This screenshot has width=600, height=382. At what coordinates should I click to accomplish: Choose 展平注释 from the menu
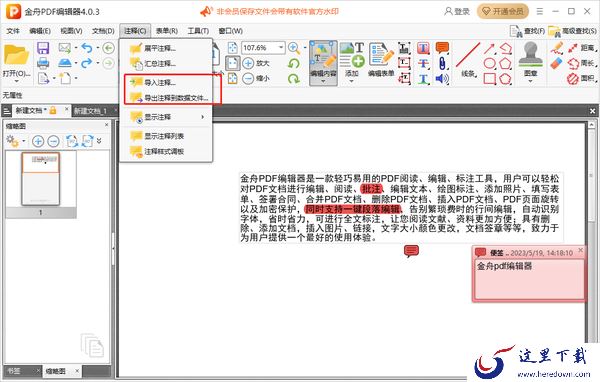coord(166,48)
